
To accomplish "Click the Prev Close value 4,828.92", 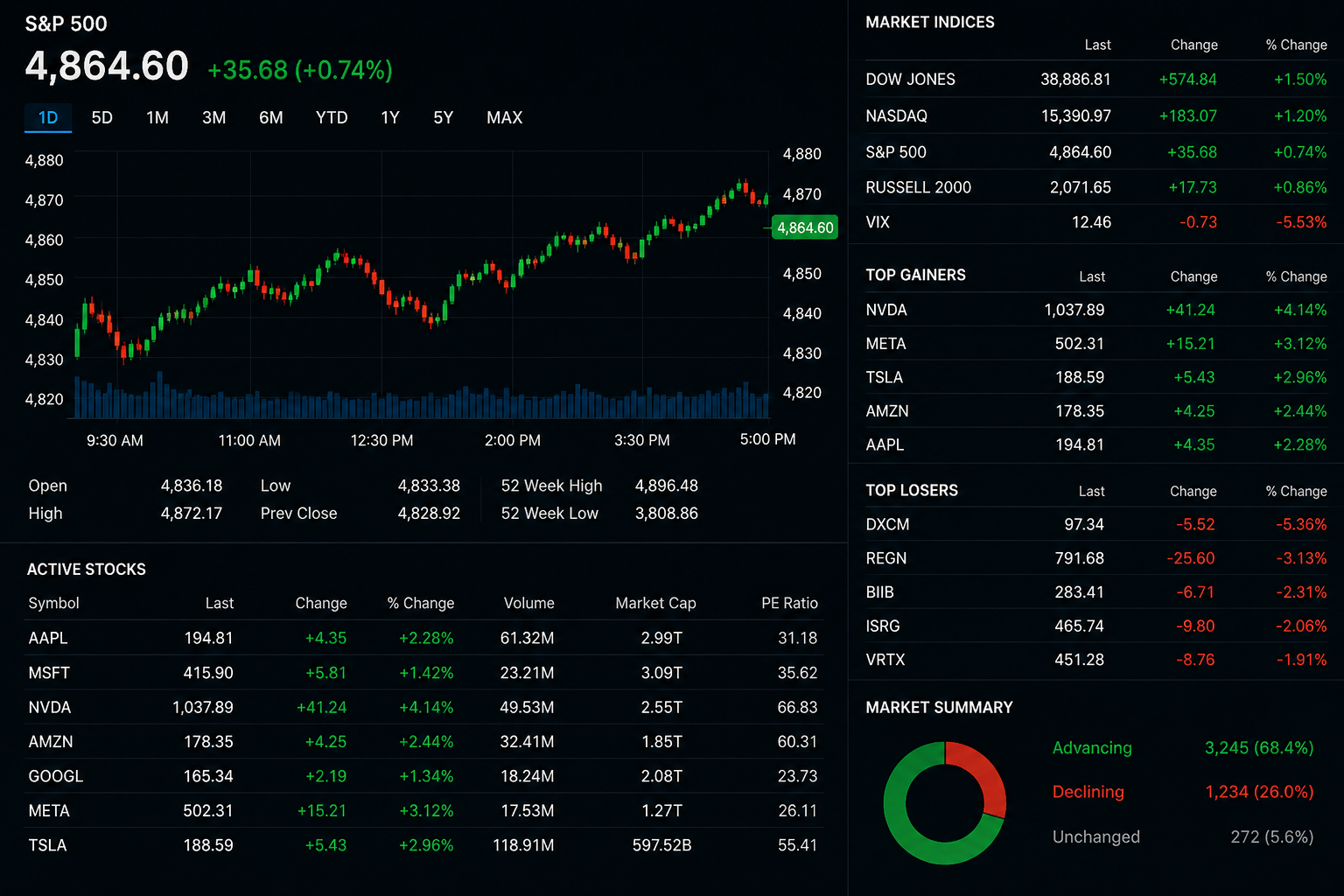I will pos(429,513).
